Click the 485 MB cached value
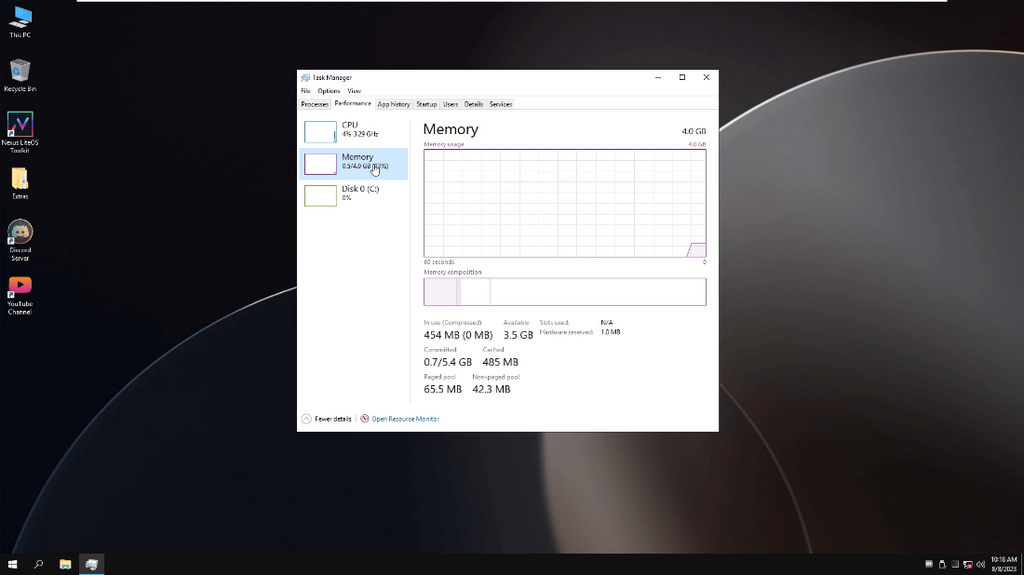Image resolution: width=1024 pixels, height=575 pixels. 500,362
